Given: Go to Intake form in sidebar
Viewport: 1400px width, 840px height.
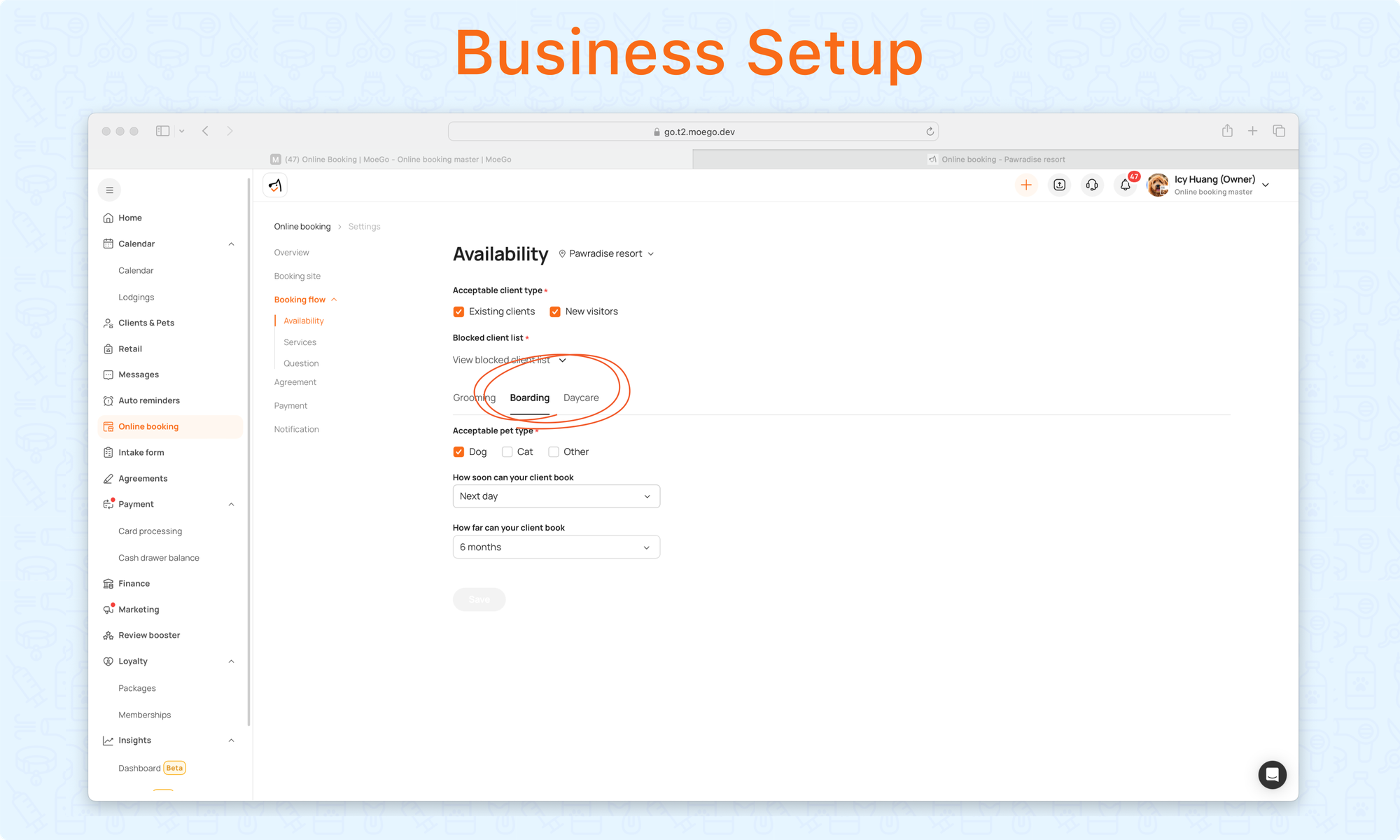Looking at the screenshot, I should pyautogui.click(x=141, y=452).
